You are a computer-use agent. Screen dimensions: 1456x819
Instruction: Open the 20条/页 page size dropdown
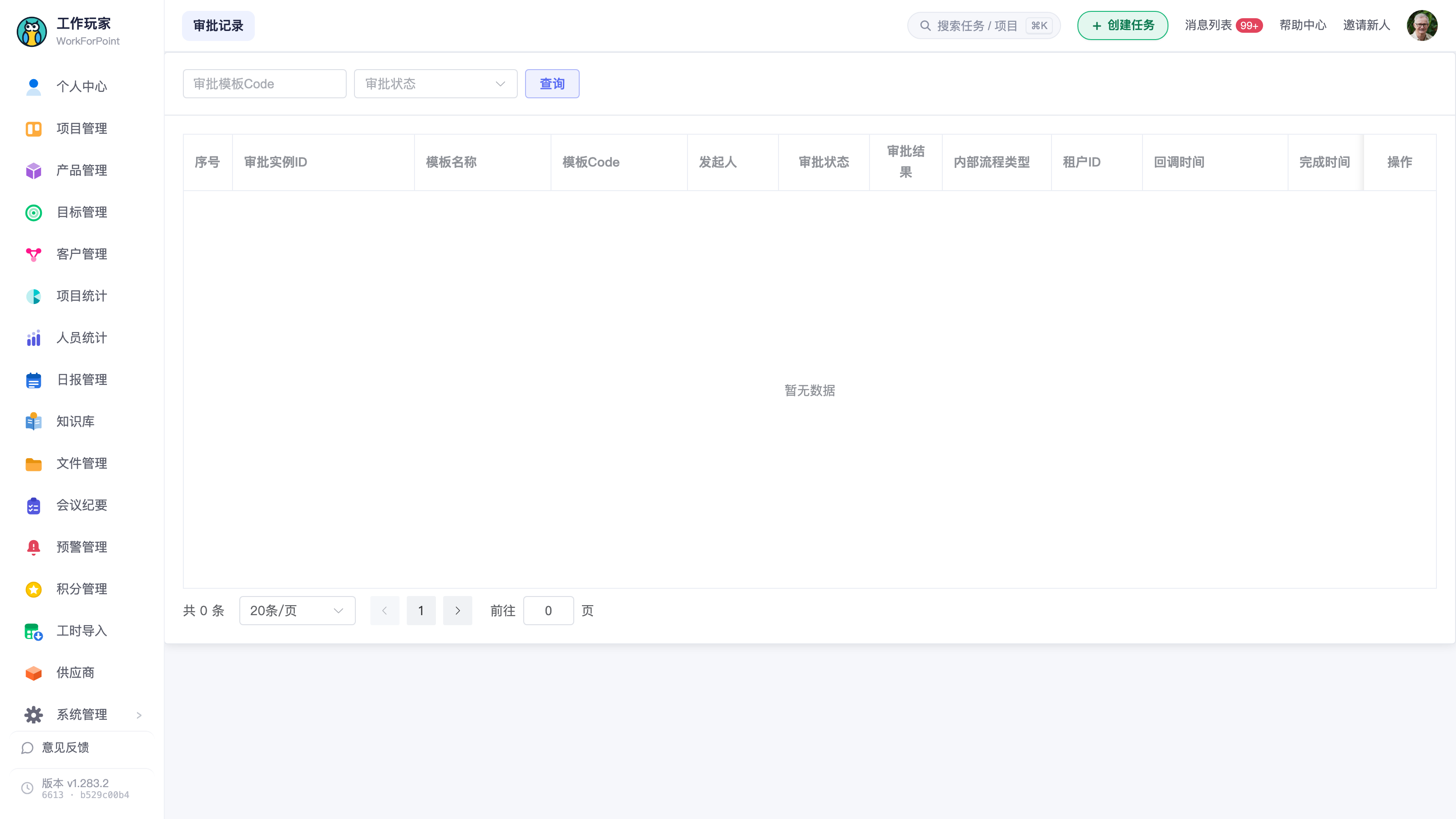pyautogui.click(x=297, y=611)
